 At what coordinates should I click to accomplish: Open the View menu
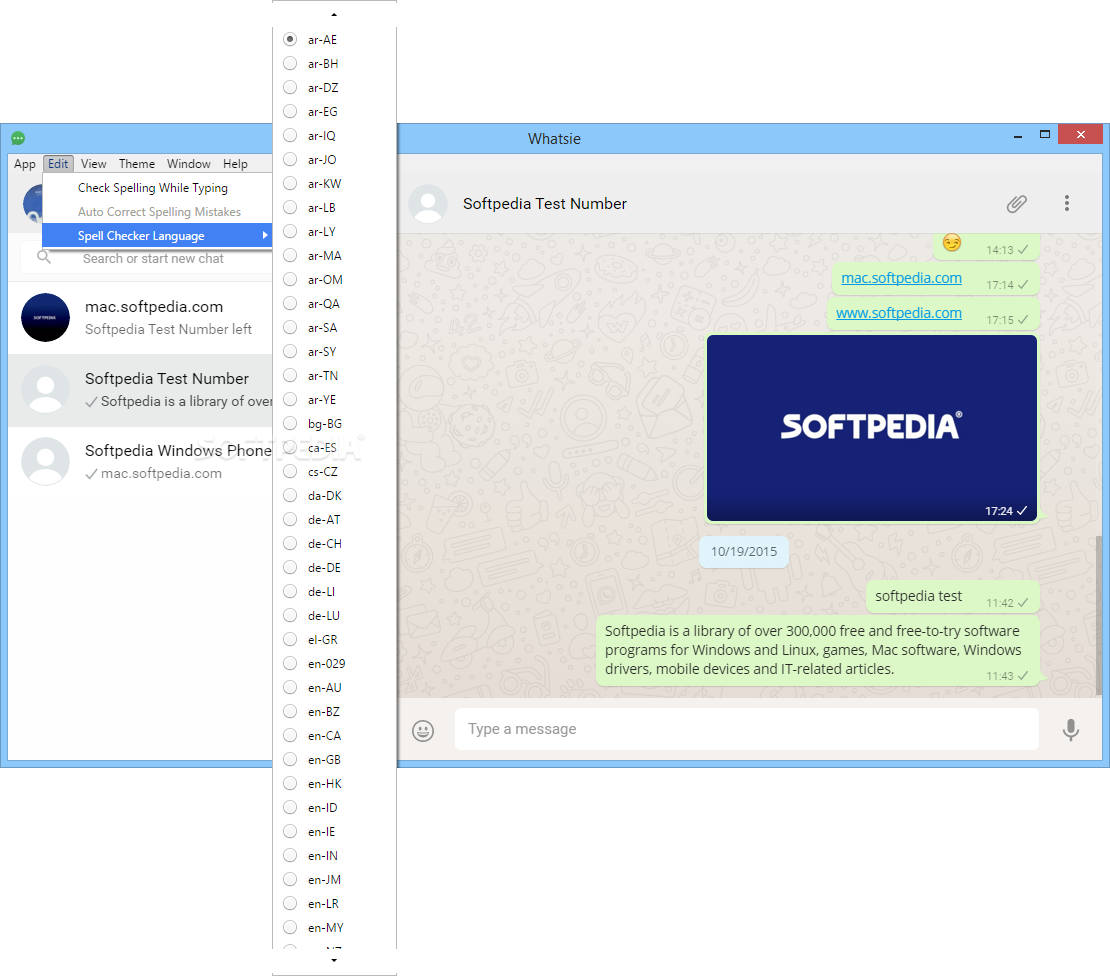[93, 164]
